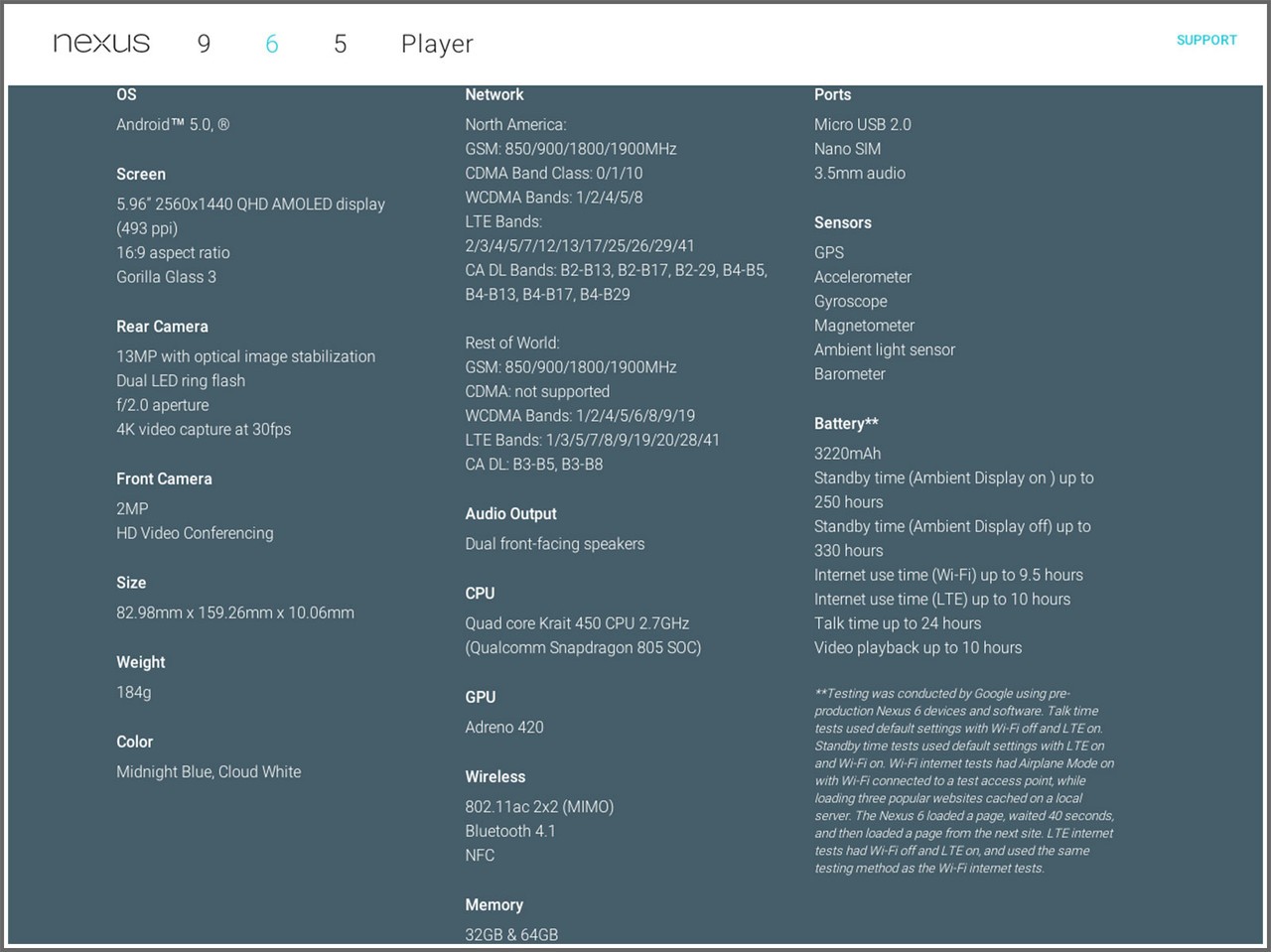Click '13MP with optical image stabilization'
This screenshot has height=952, width=1271.
pos(245,356)
